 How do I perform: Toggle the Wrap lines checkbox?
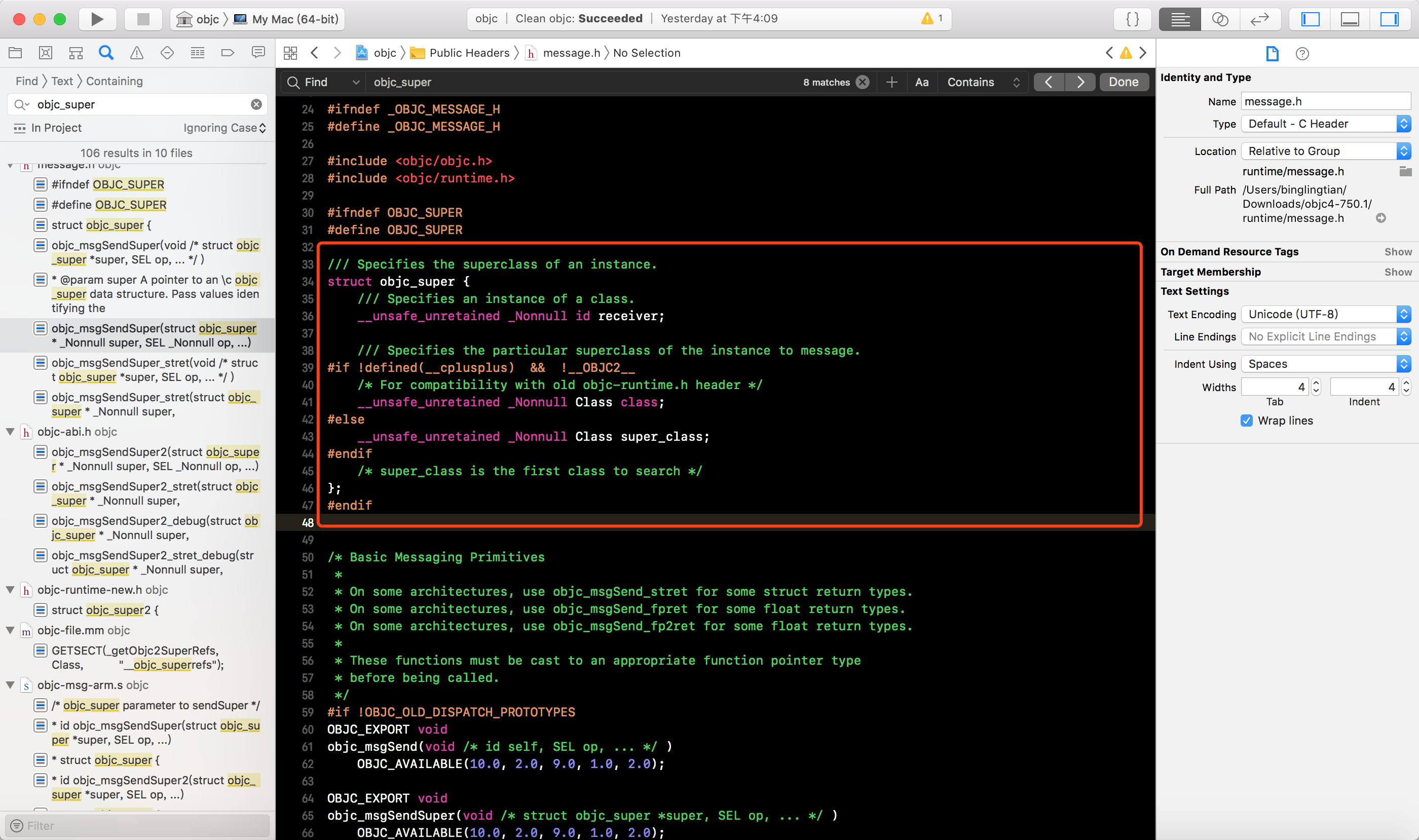(1246, 421)
